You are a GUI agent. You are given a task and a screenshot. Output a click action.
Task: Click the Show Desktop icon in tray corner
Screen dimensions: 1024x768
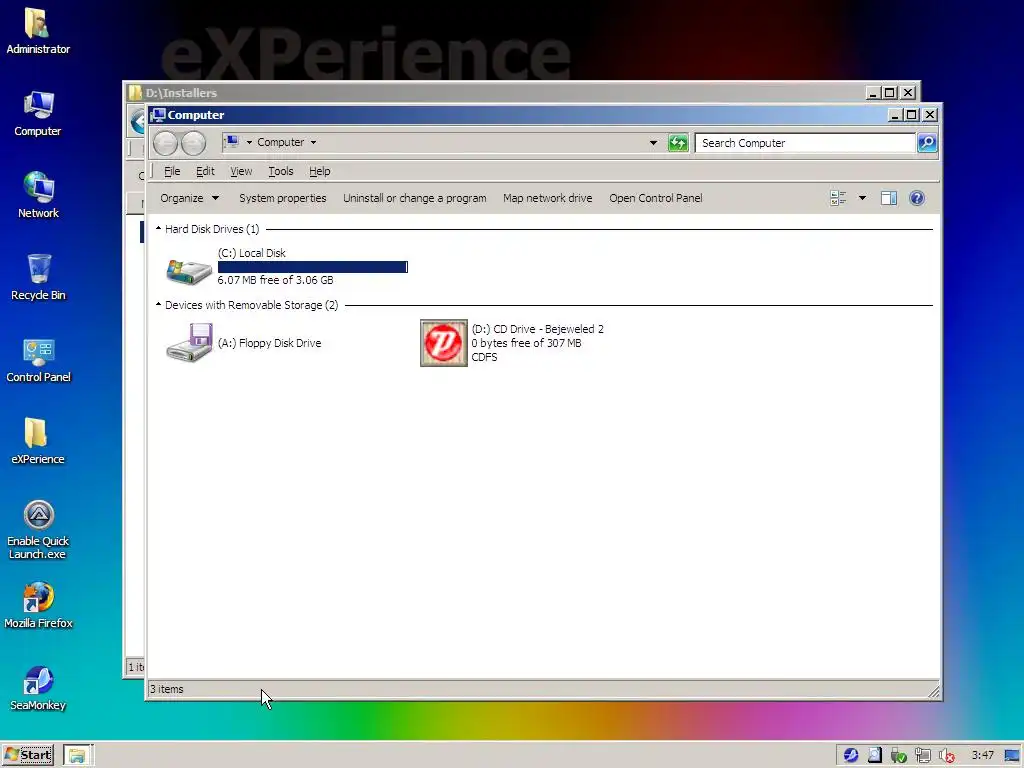point(1012,756)
